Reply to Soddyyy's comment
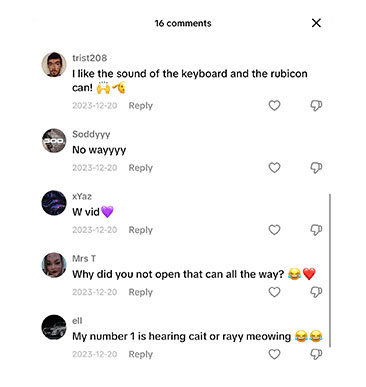The width and height of the screenshot is (366, 387). click(141, 168)
